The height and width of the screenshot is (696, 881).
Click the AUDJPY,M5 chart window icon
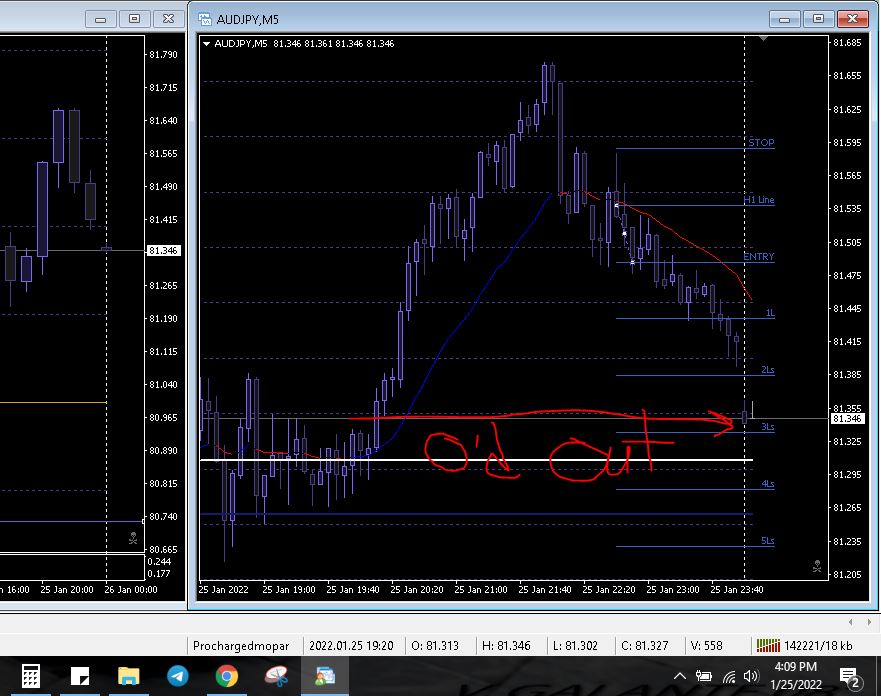pos(205,19)
